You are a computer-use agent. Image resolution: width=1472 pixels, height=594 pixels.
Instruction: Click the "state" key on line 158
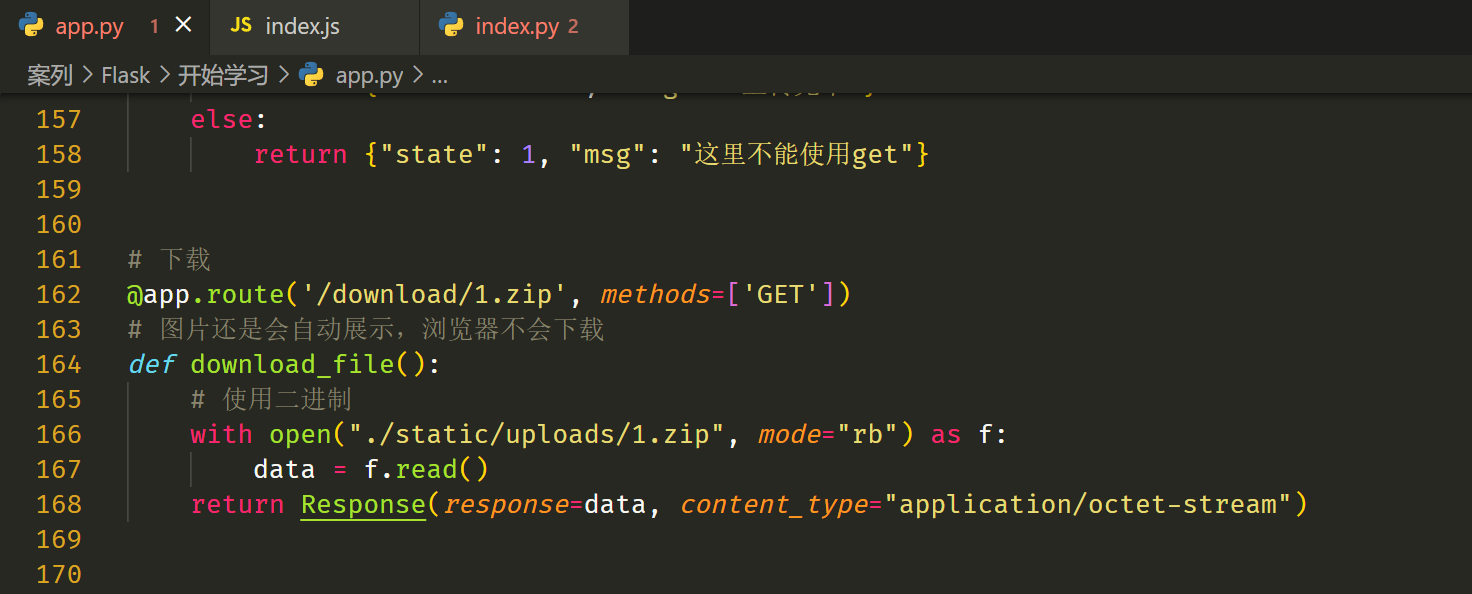[x=434, y=155]
